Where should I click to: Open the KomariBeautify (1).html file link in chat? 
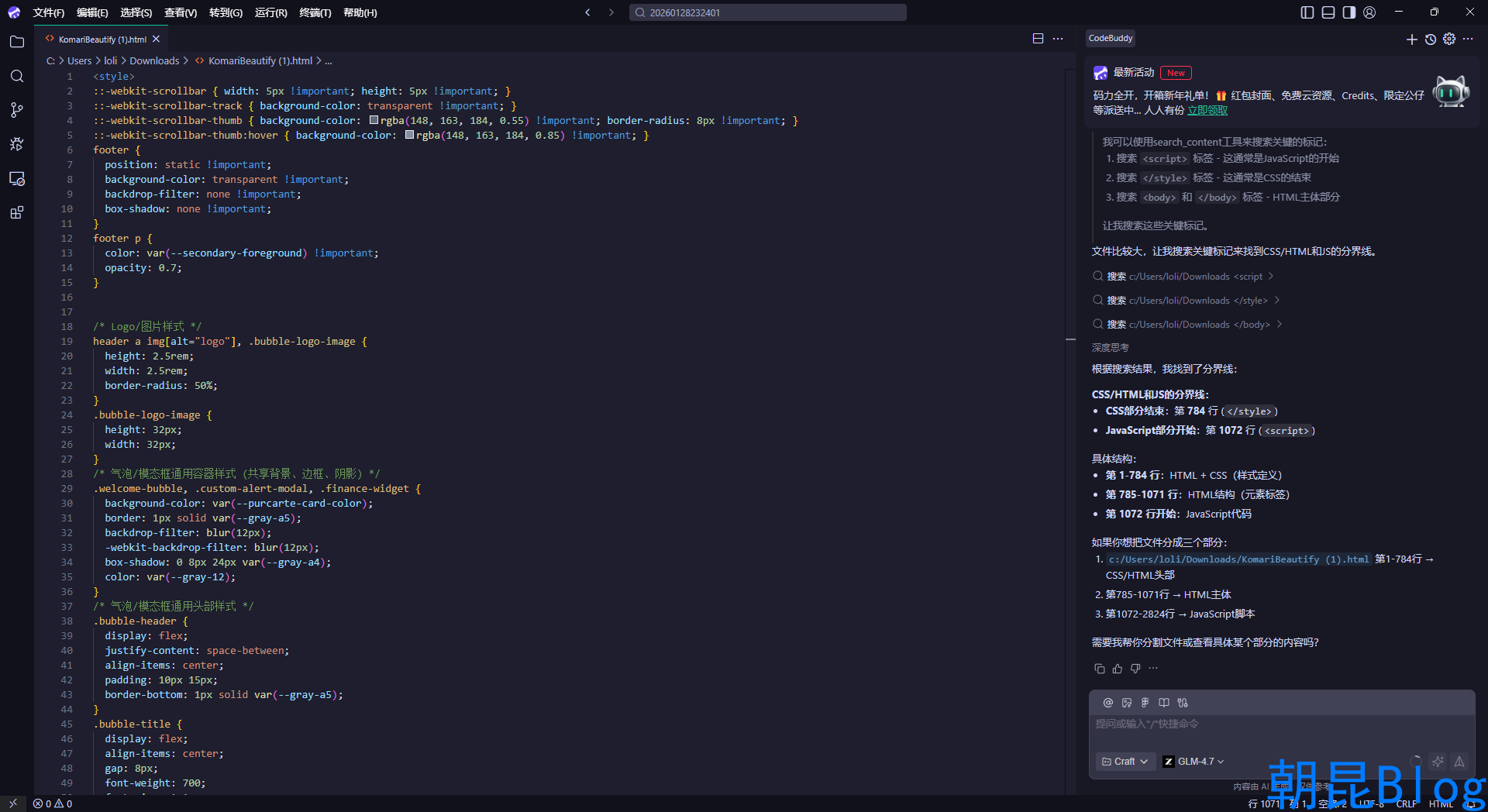(x=1238, y=559)
